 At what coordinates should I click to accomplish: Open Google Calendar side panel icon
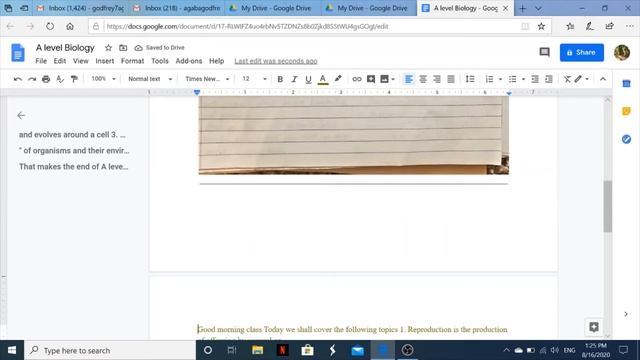click(x=627, y=84)
